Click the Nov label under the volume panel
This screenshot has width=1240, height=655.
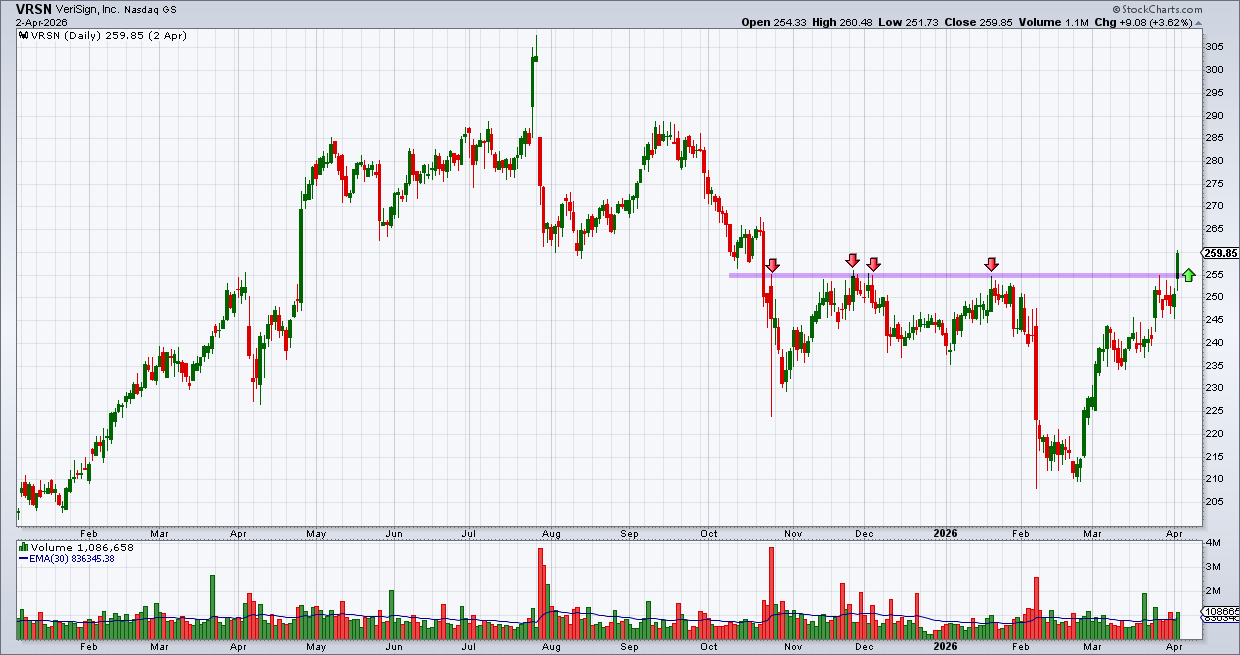[x=793, y=648]
